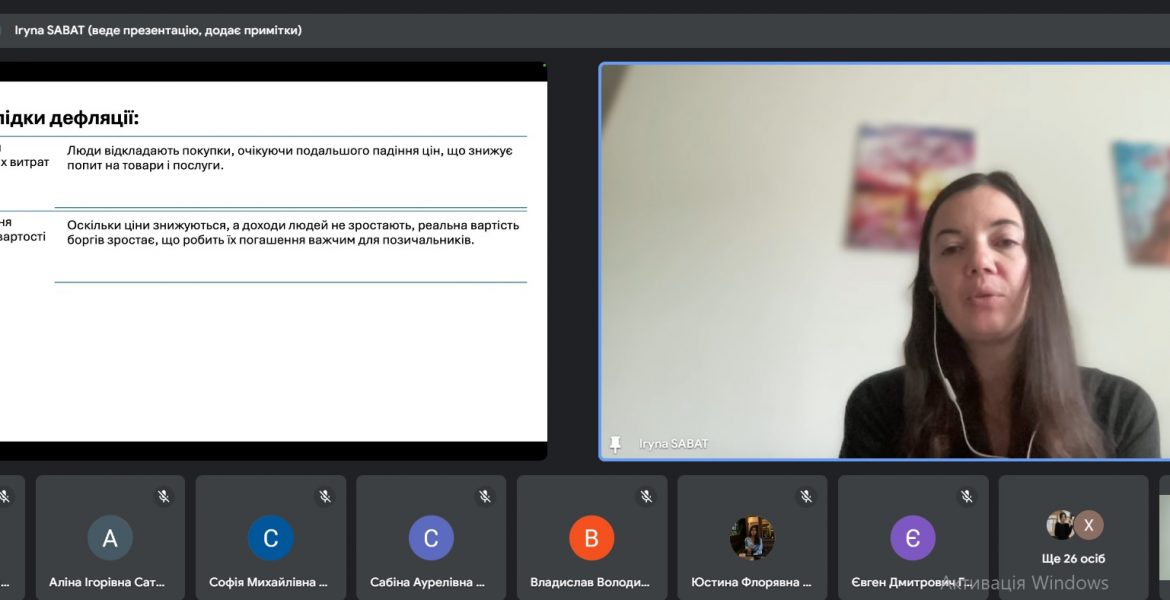The image size is (1170, 600).
Task: Click the name label Аліна Ігорівна Сат...
Action: tap(107, 582)
